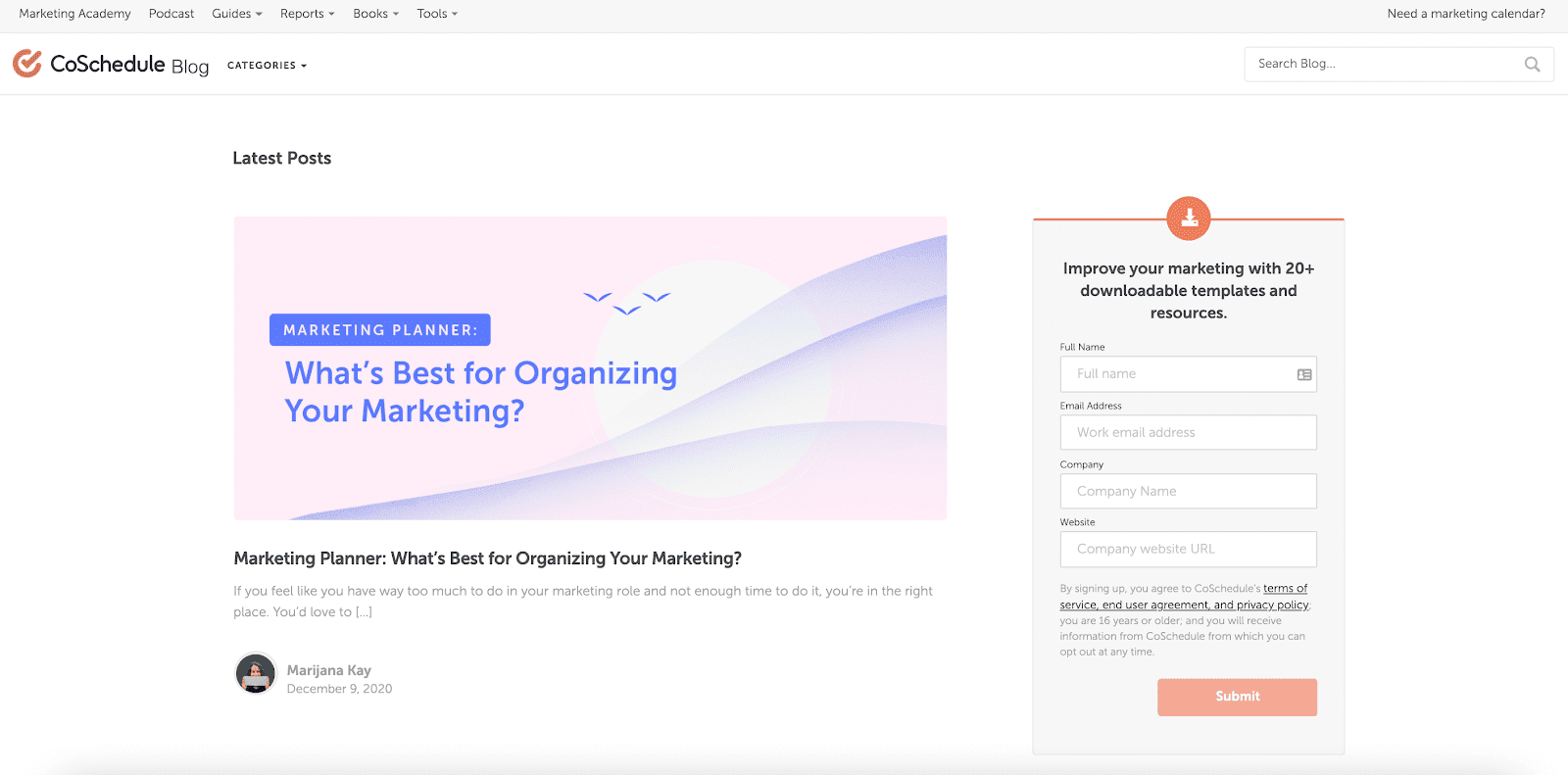Click the Latest Posts heading

[x=282, y=158]
